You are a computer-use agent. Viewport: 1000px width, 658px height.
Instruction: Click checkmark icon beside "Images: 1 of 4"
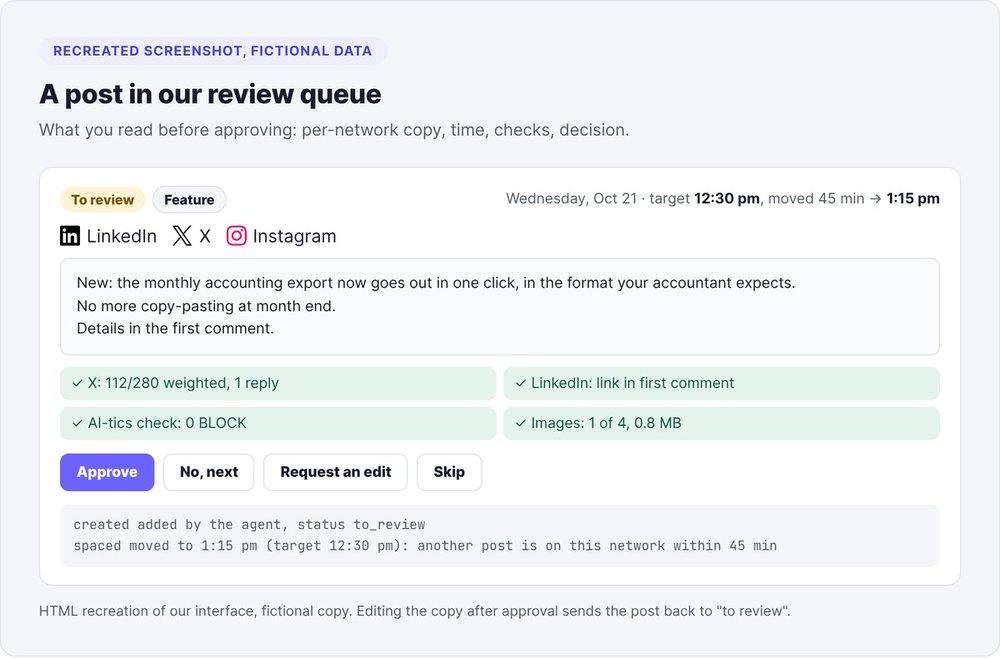coord(520,423)
